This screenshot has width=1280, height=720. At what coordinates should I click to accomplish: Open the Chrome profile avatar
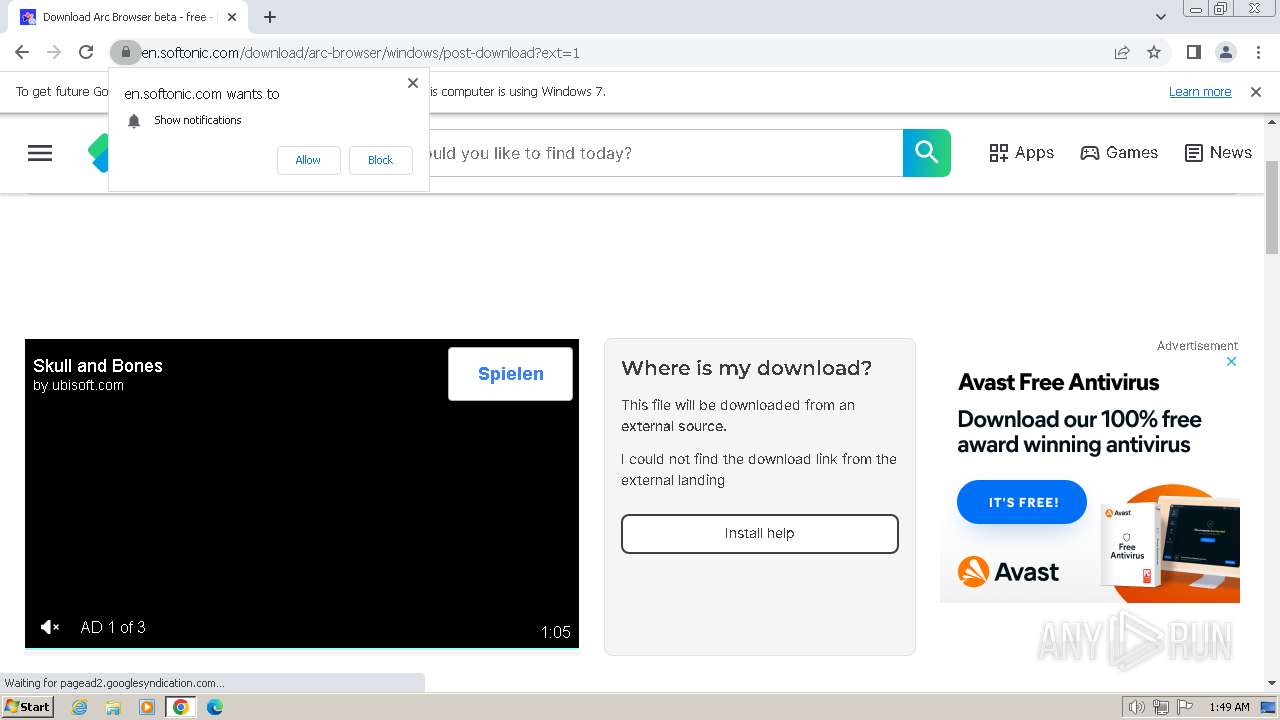tap(1225, 52)
